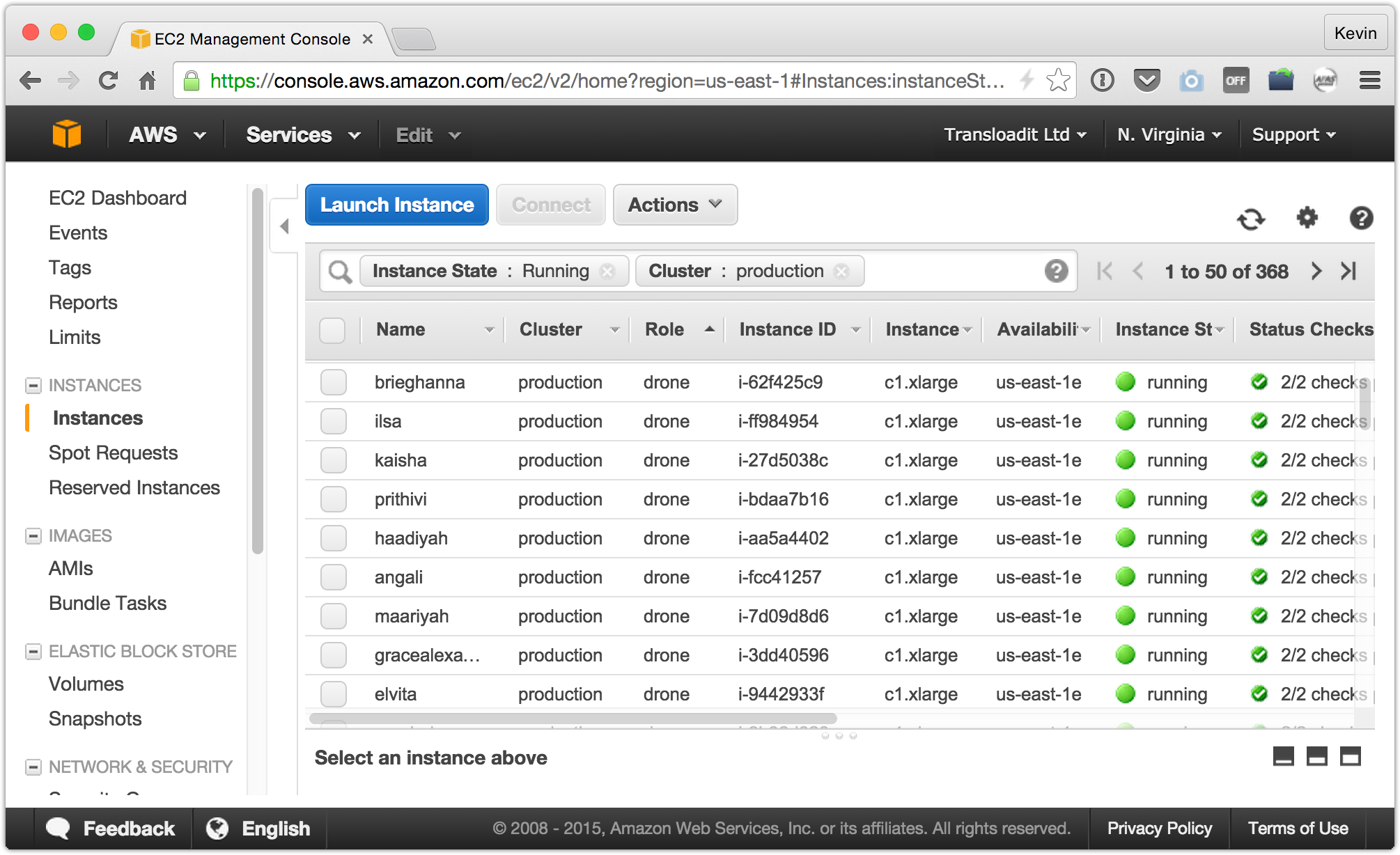
Task: Toggle select-all checkbox in table header
Action: click(x=332, y=330)
